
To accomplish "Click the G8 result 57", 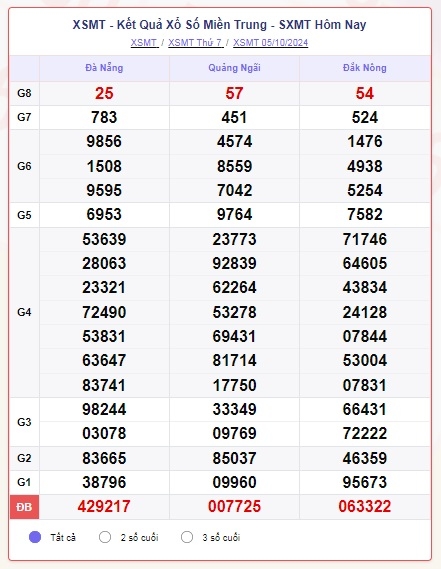I will tap(234, 93).
